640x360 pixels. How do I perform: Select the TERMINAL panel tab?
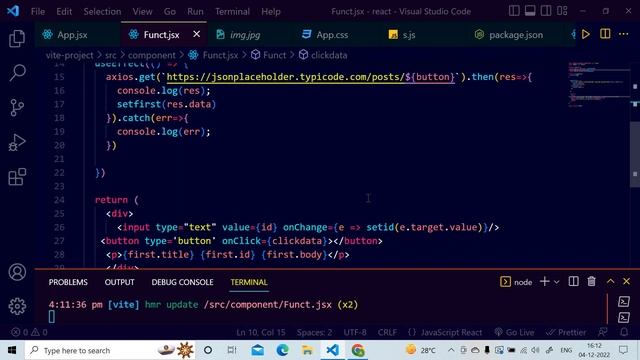pos(249,282)
